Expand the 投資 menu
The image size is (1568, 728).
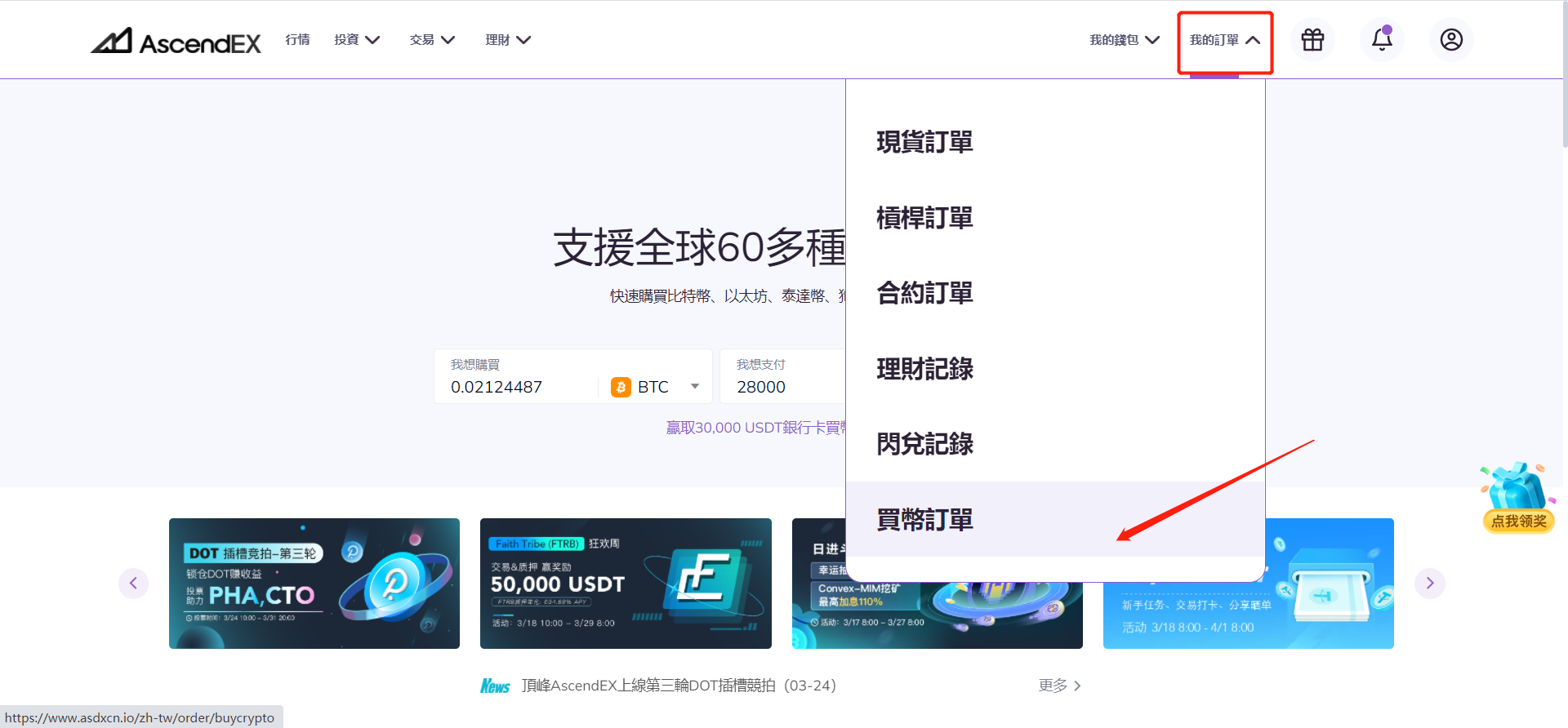(357, 39)
